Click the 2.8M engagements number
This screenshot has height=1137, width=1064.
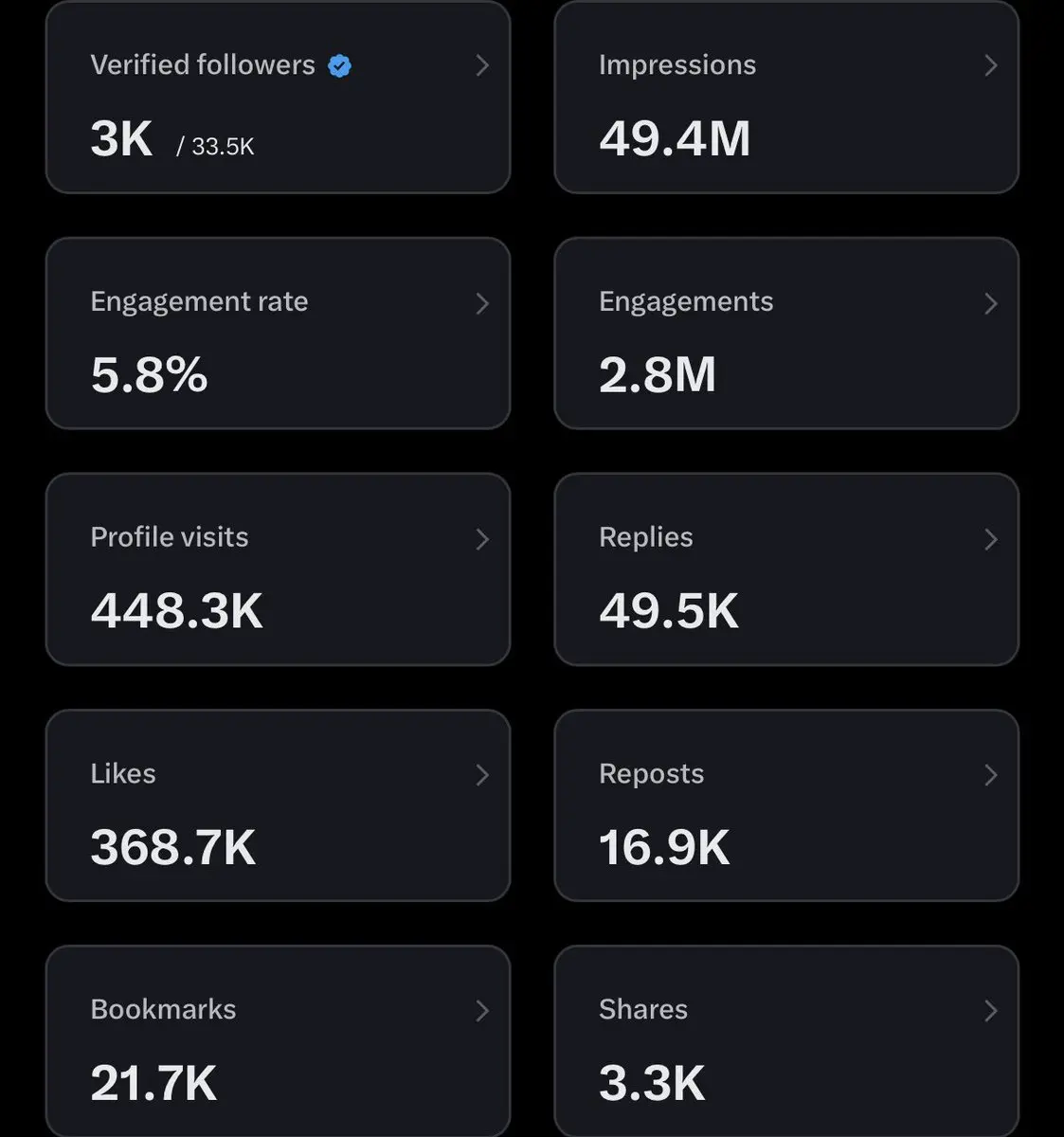[658, 375]
